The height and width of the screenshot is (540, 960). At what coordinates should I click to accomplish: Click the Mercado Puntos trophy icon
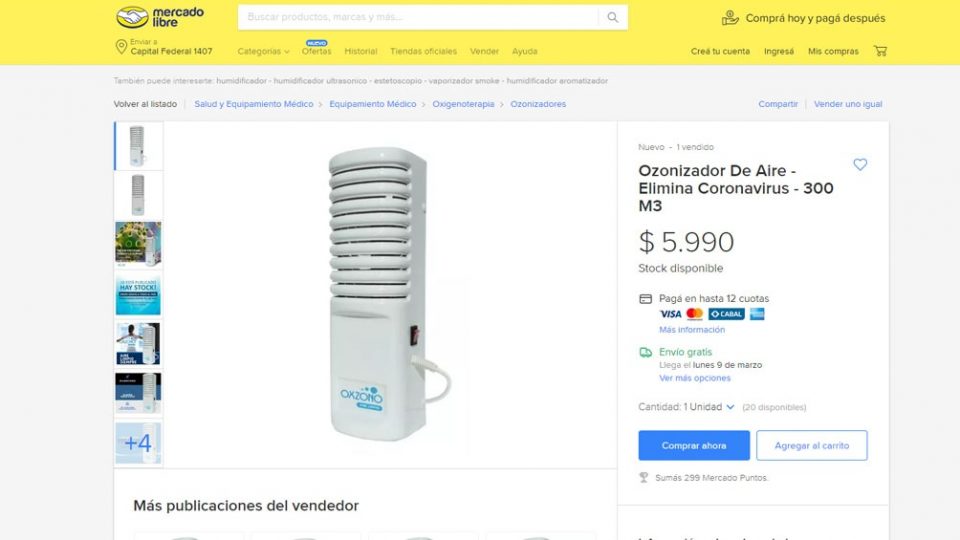point(643,478)
